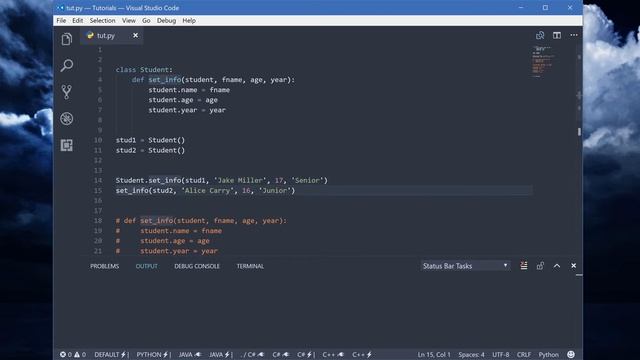This screenshot has width=640, height=360.
Task: Switch to the DEBUG CONSOLE tab
Action: (197, 266)
